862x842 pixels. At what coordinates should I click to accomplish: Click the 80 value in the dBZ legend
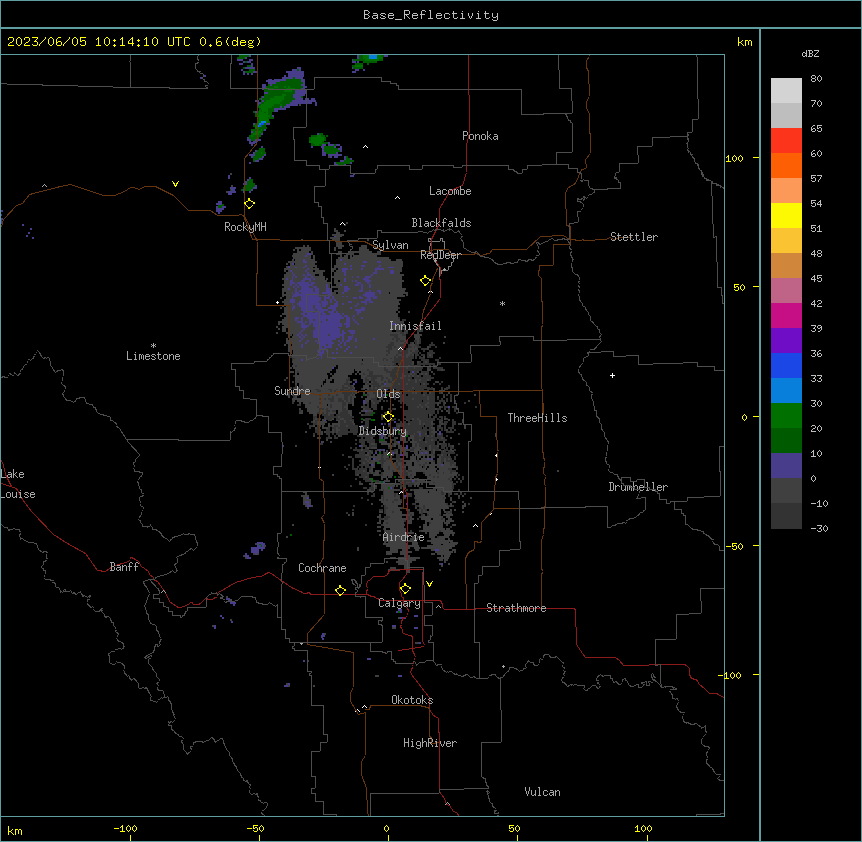click(x=816, y=79)
